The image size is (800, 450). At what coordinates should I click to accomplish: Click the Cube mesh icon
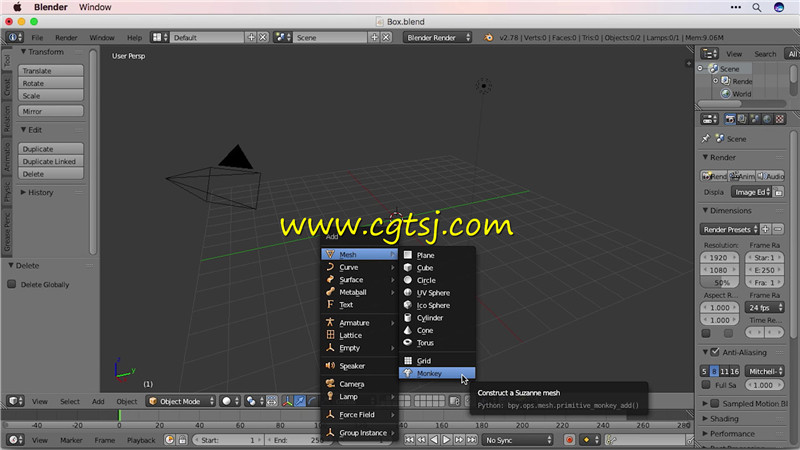coord(408,267)
